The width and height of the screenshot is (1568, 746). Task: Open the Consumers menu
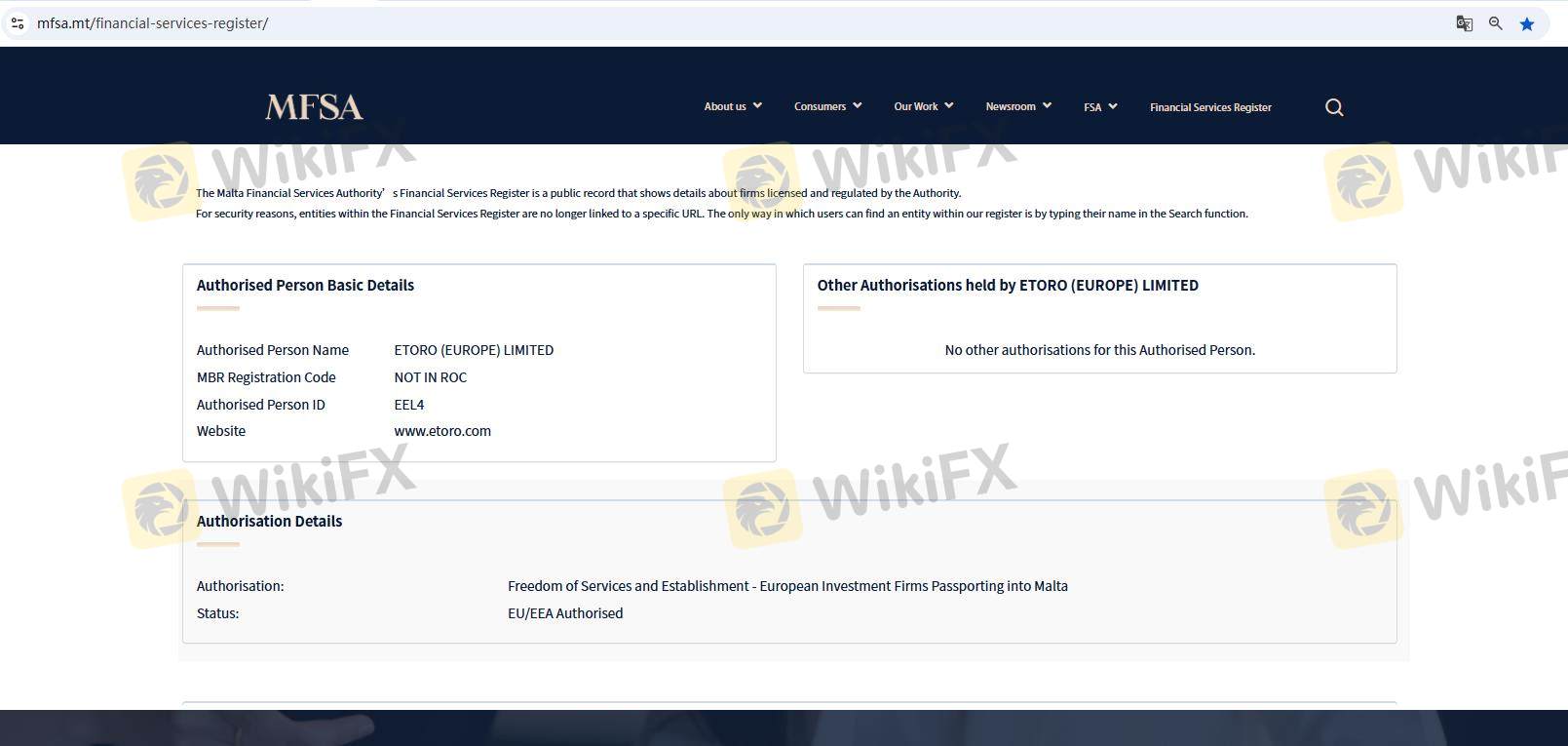click(x=820, y=106)
